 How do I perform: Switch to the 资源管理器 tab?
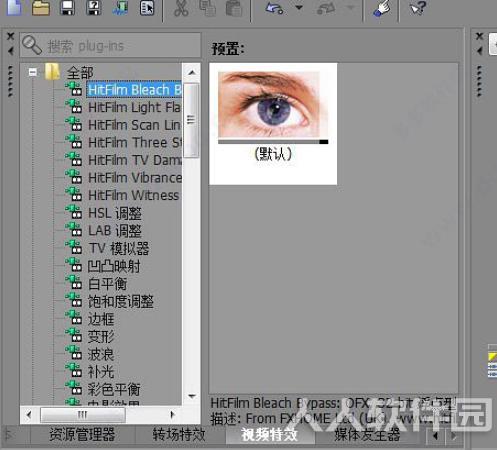point(82,434)
